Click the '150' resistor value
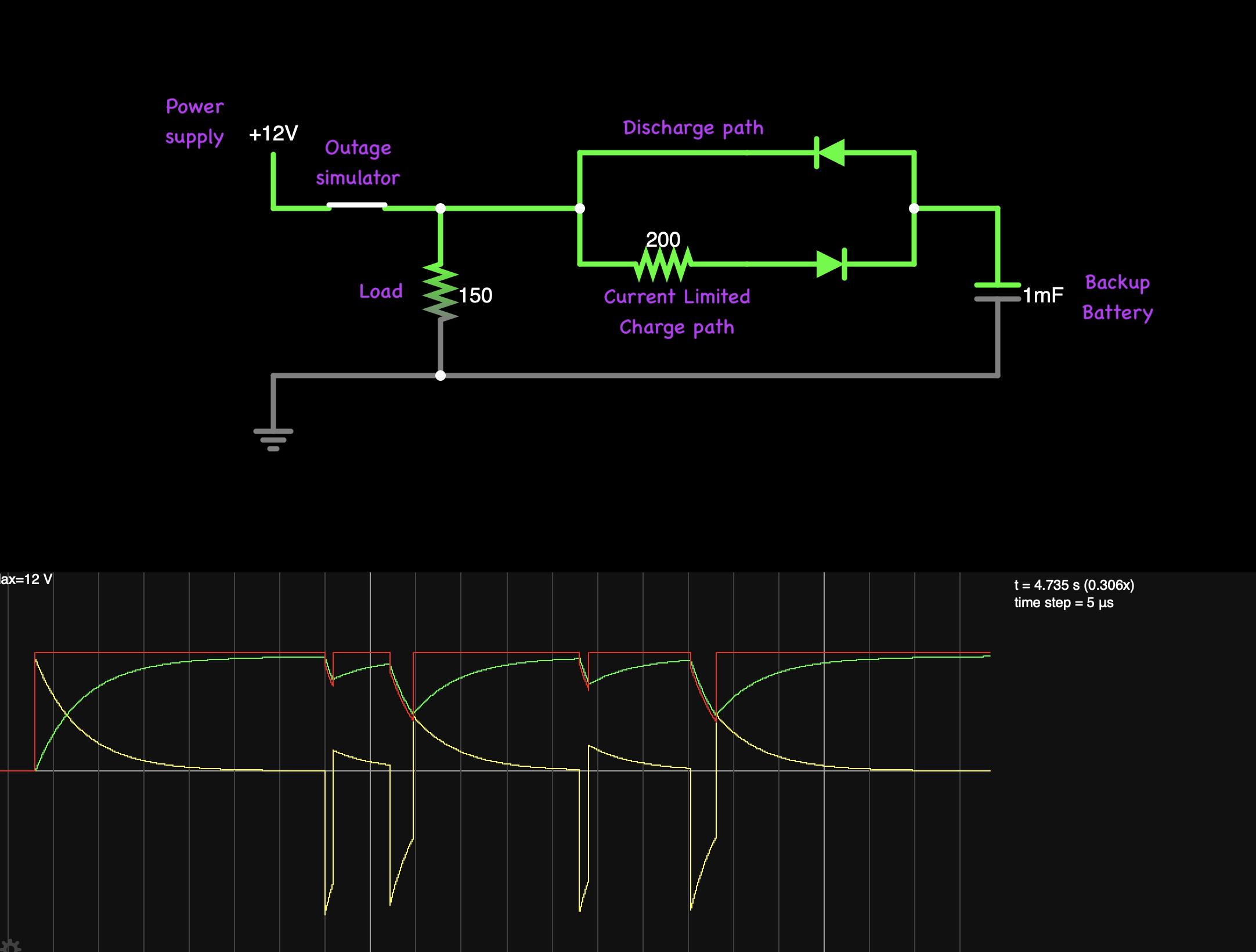This screenshot has width=1256, height=952. (475, 295)
